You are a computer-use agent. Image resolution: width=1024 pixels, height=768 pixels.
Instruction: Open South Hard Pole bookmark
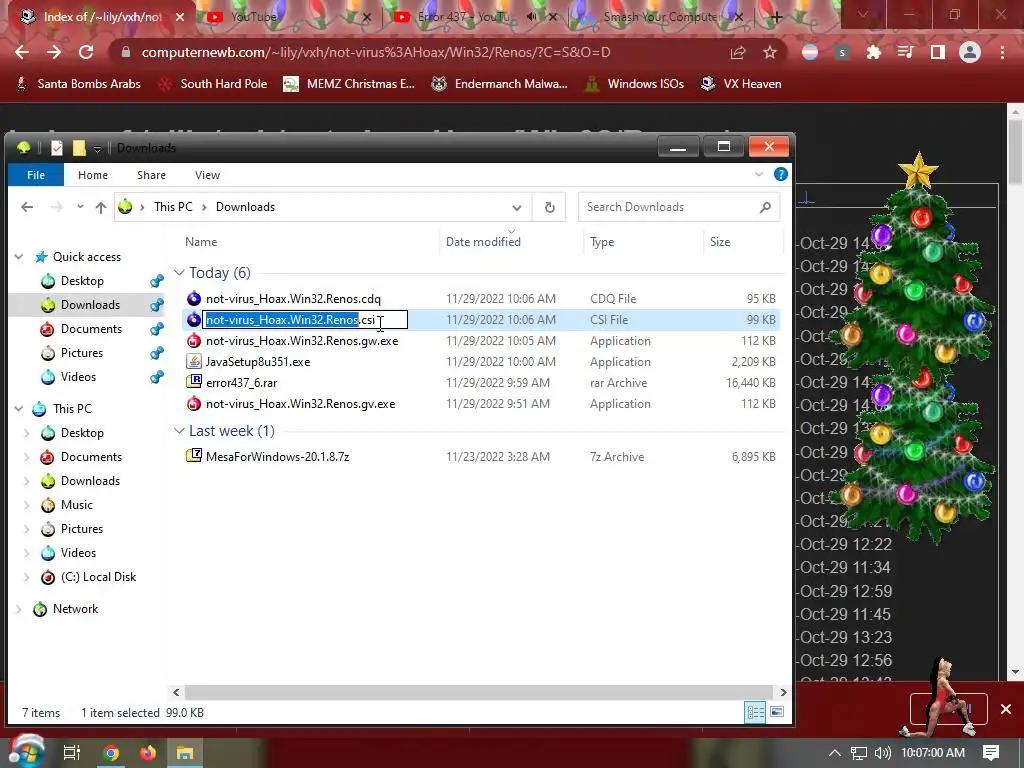click(214, 84)
